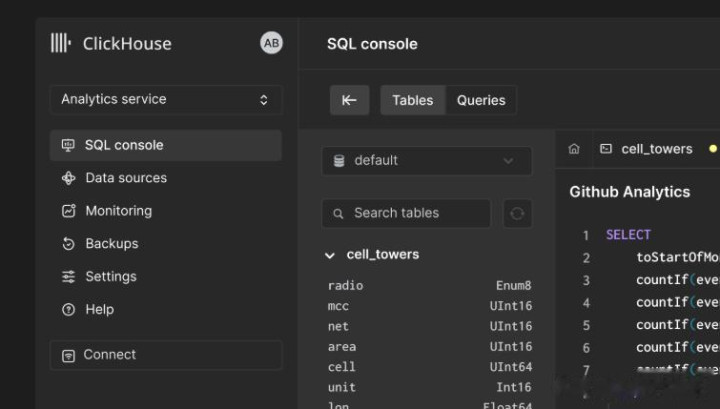Open the AB user avatar menu
Image resolution: width=720 pixels, height=409 pixels.
pos(271,42)
